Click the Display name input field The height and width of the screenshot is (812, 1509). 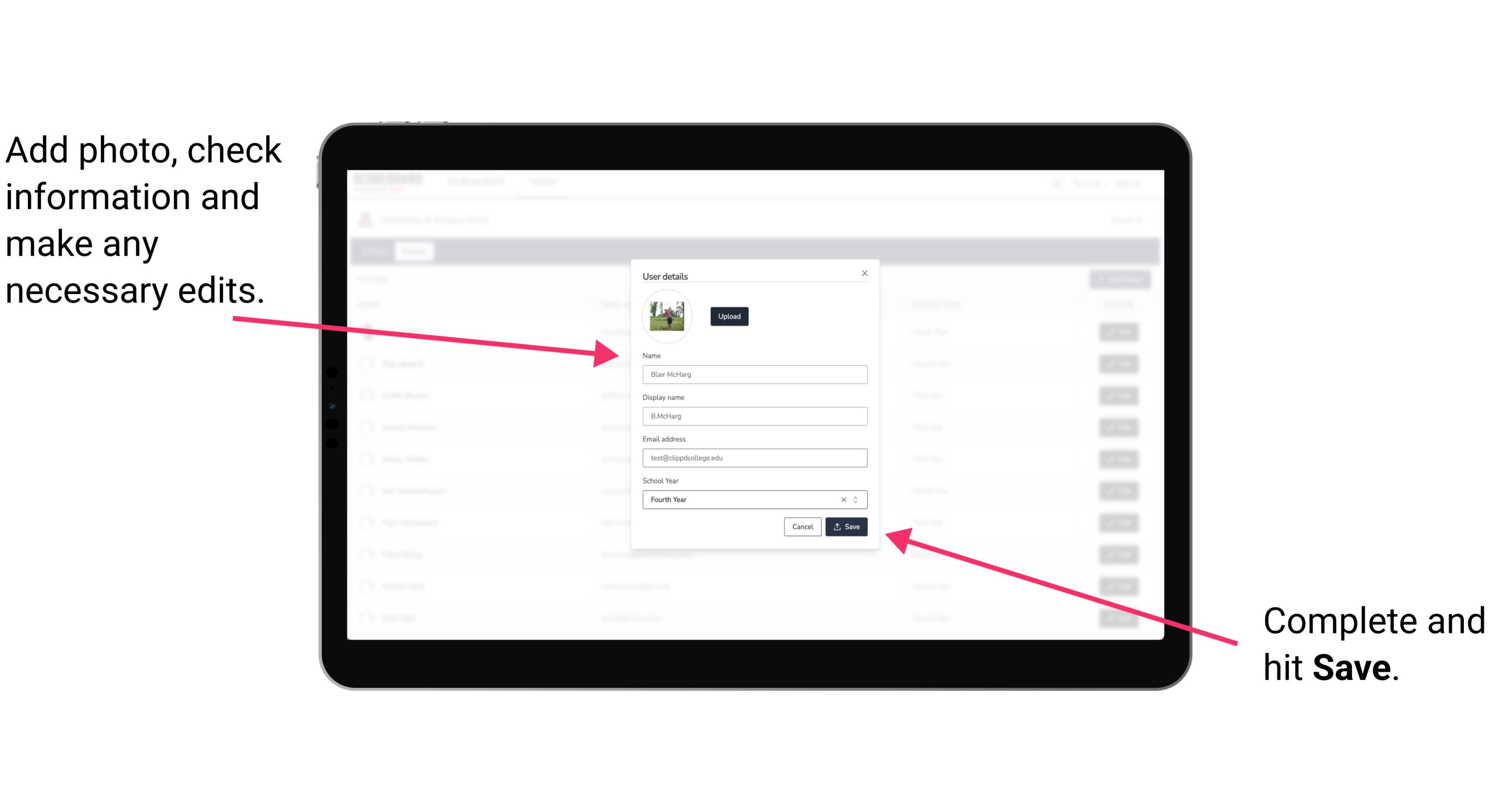(754, 416)
